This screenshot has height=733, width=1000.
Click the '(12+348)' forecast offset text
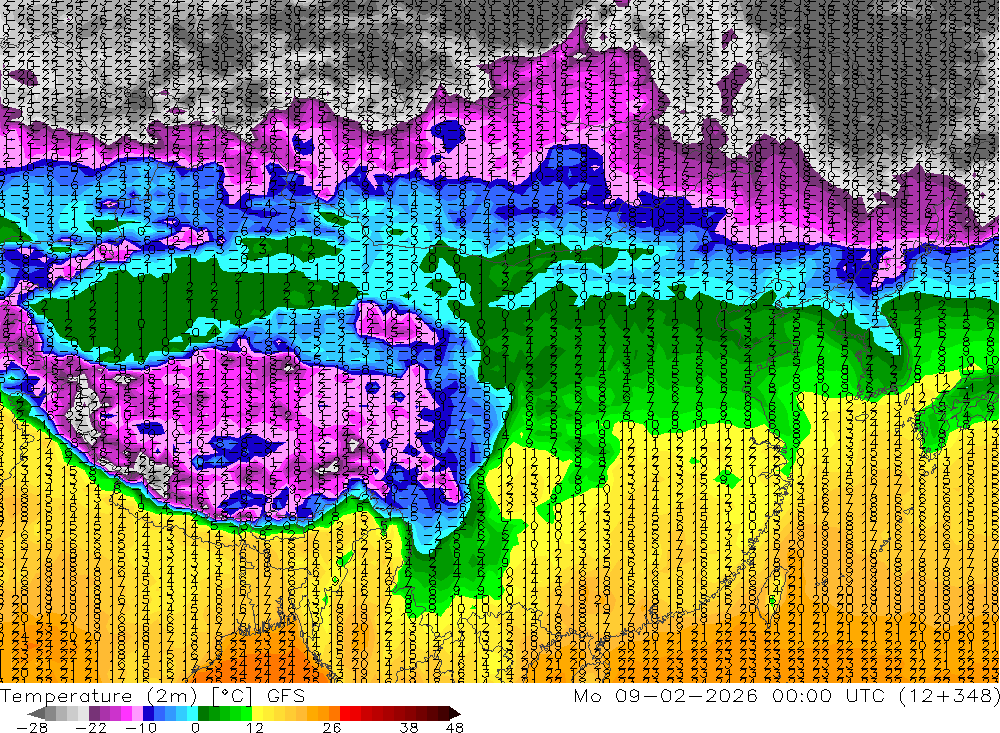[950, 695]
